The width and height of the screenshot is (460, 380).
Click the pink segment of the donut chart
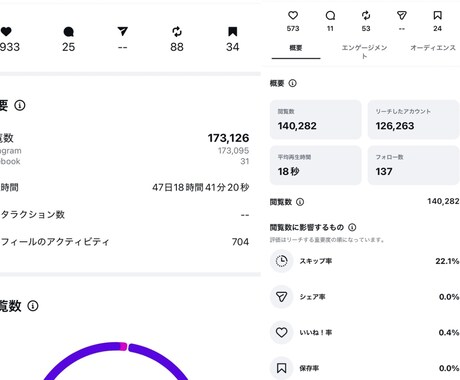(123, 347)
